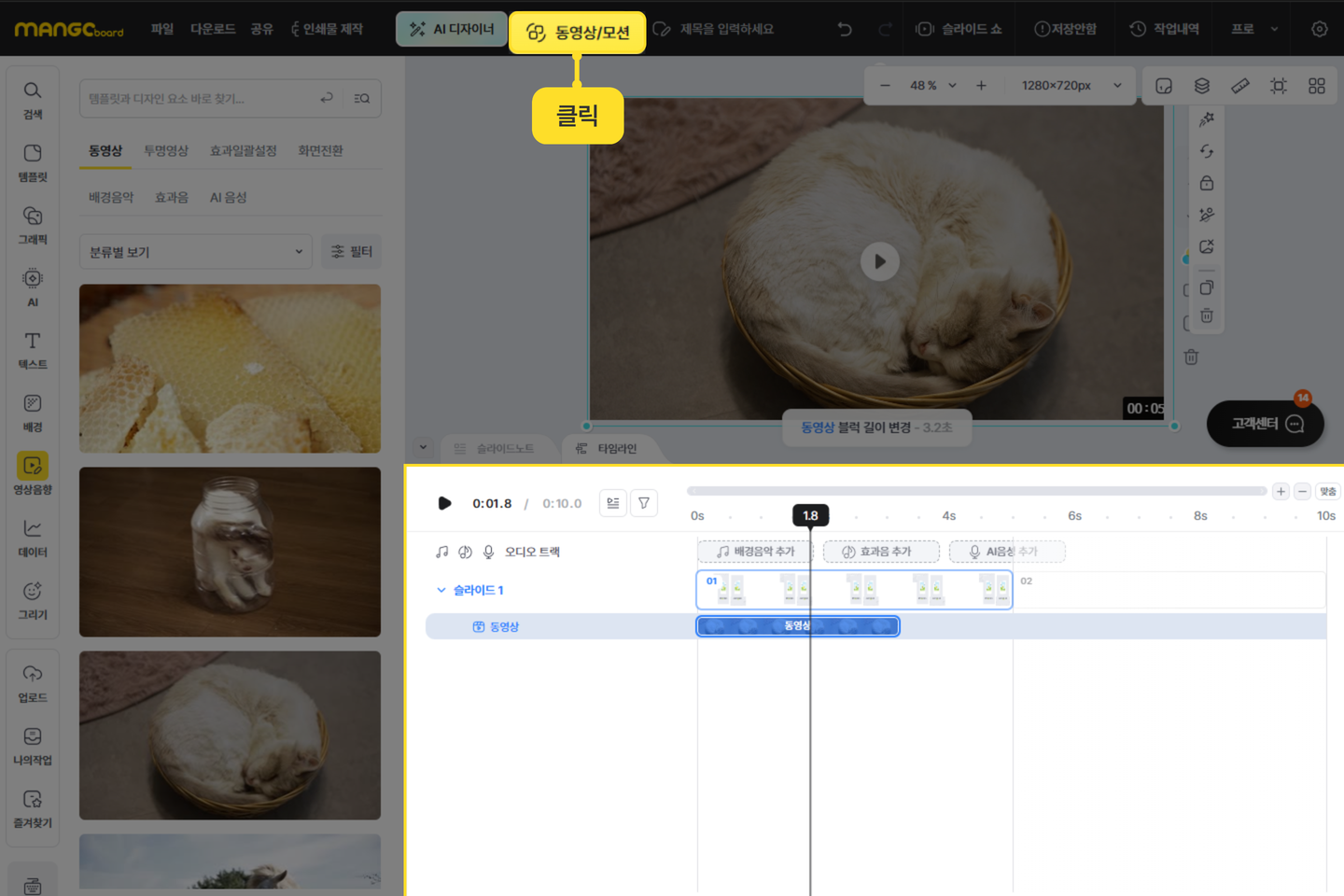Open the 파일 menu

(x=162, y=29)
